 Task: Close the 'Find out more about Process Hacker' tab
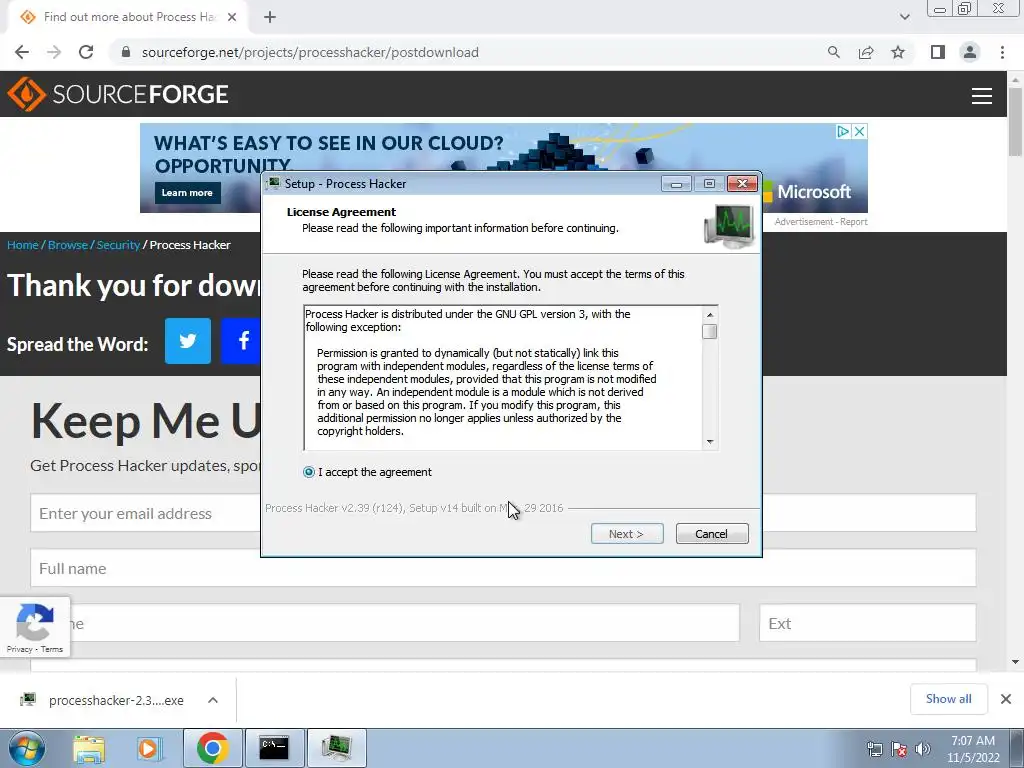[x=232, y=18]
